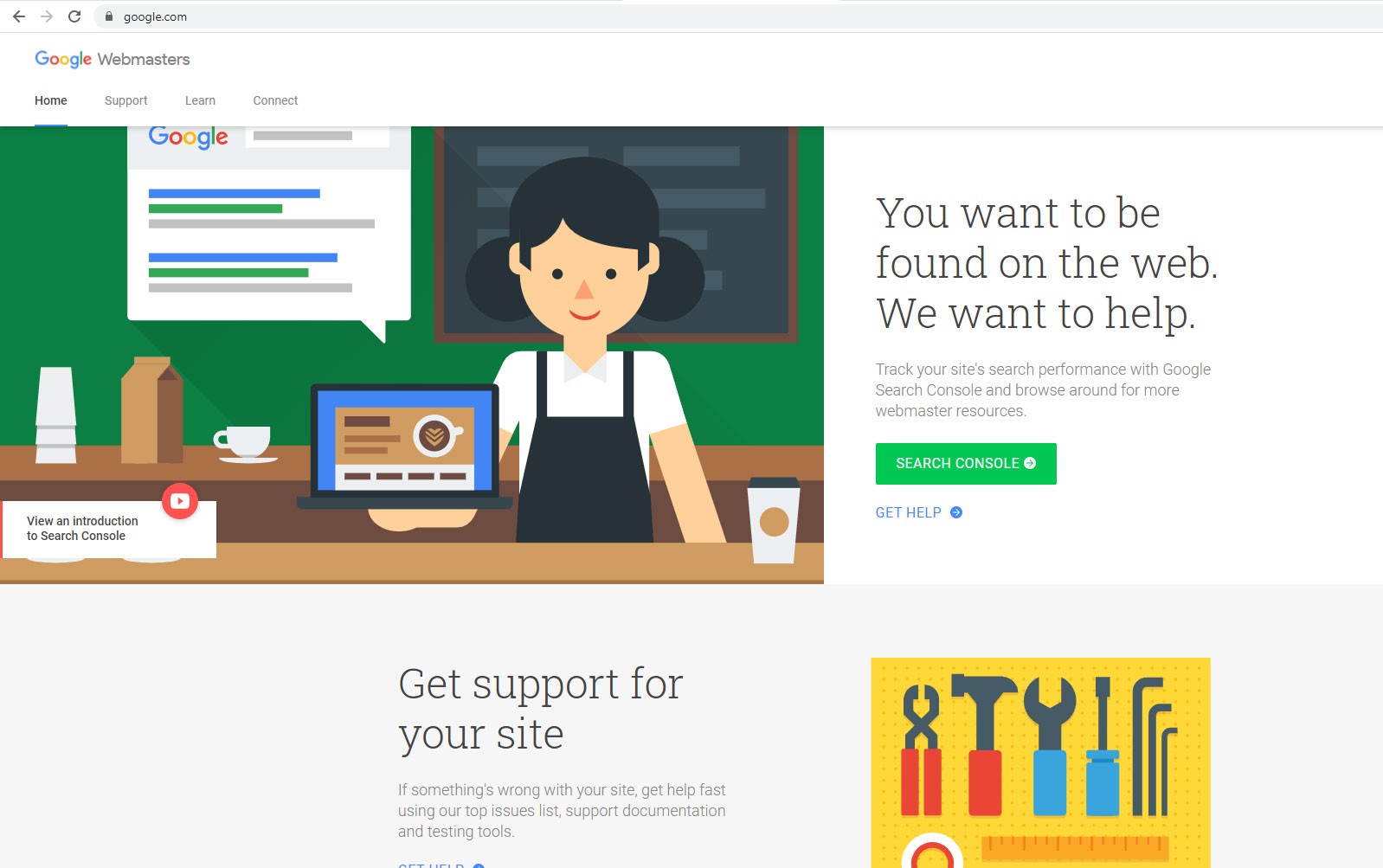Click the Get support for your site heading
The height and width of the screenshot is (868, 1383).
(541, 709)
